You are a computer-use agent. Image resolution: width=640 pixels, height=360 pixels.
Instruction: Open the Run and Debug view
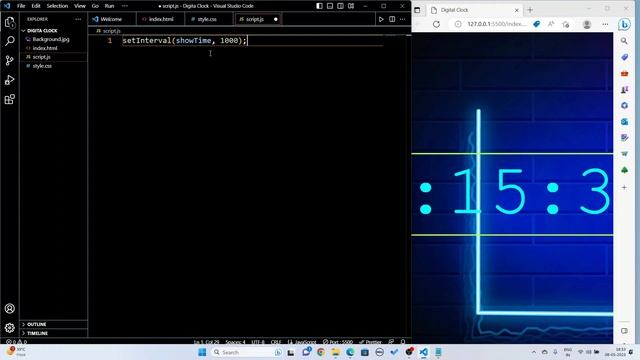coord(10,80)
